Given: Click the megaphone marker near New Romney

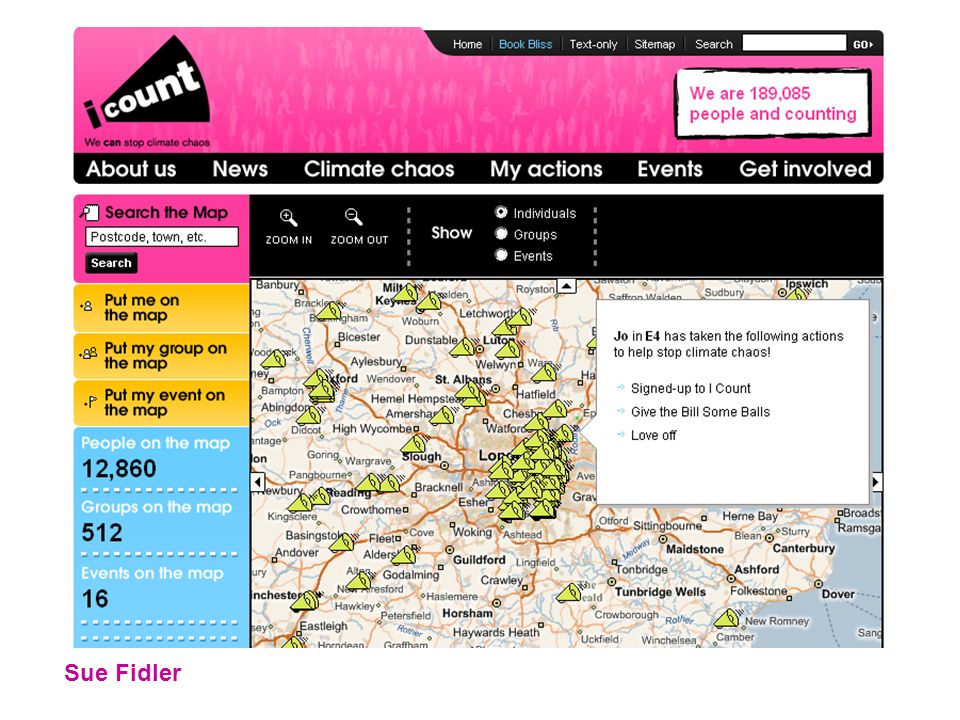Looking at the screenshot, I should click(x=727, y=618).
